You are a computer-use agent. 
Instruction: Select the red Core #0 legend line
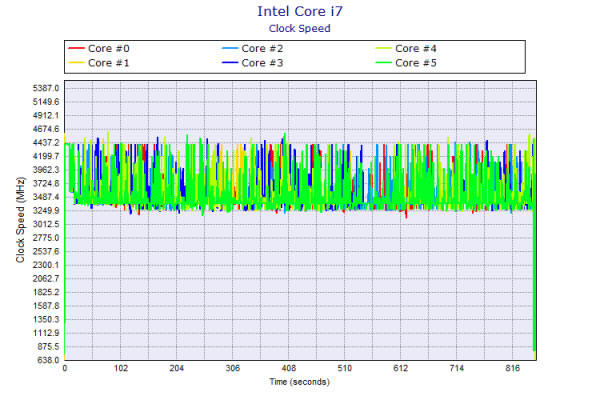(76, 48)
